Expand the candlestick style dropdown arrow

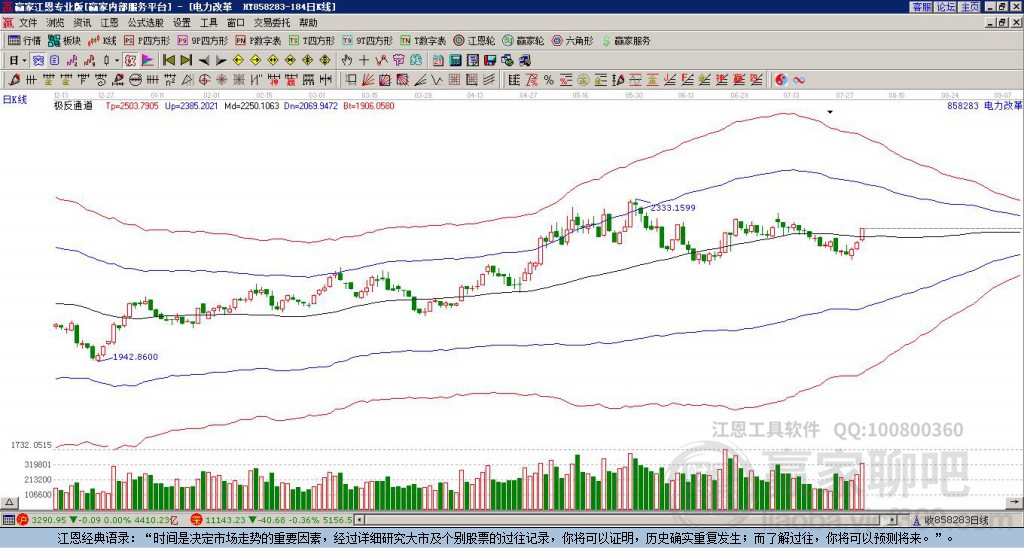point(117,61)
